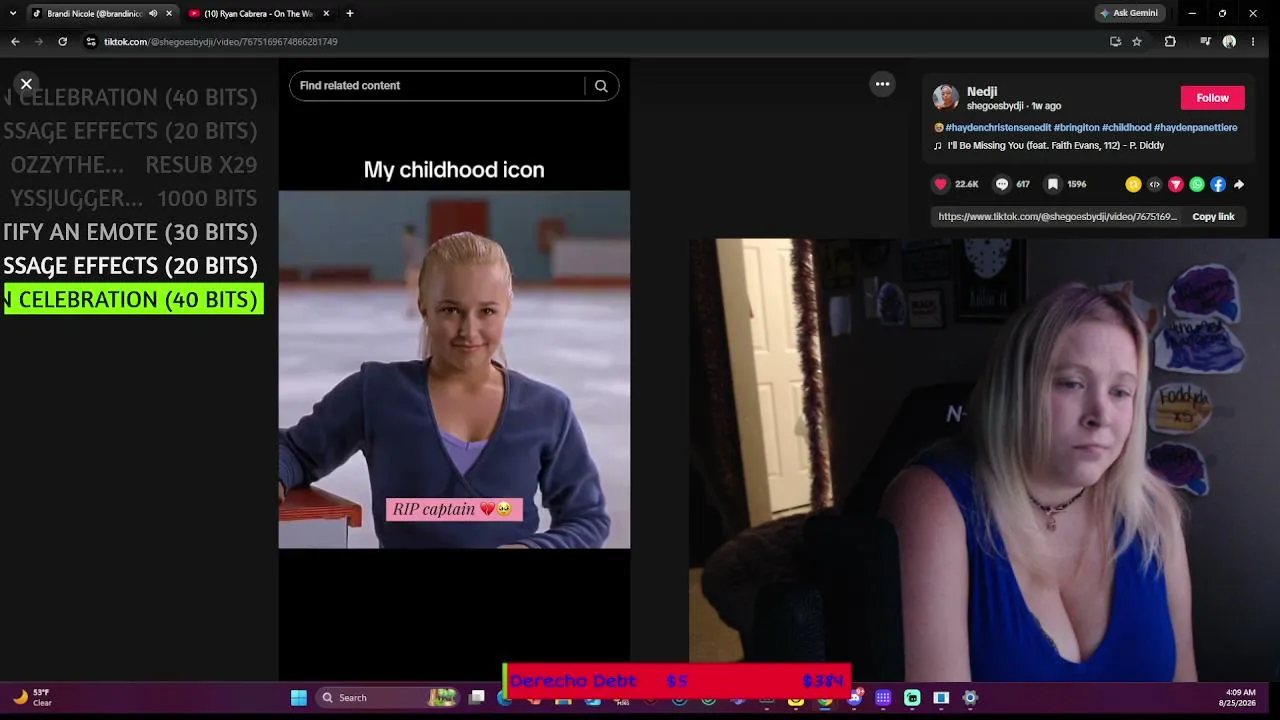Save video with the bookmark icon

coord(1053,184)
